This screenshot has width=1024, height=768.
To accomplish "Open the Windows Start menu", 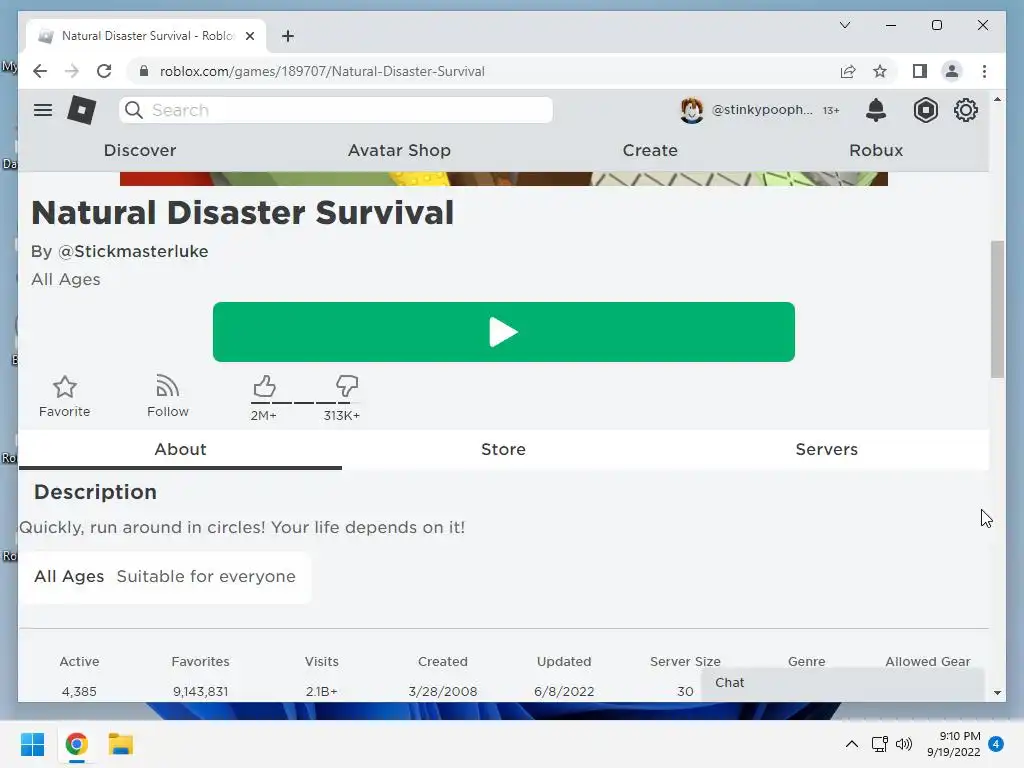I will tap(32, 744).
